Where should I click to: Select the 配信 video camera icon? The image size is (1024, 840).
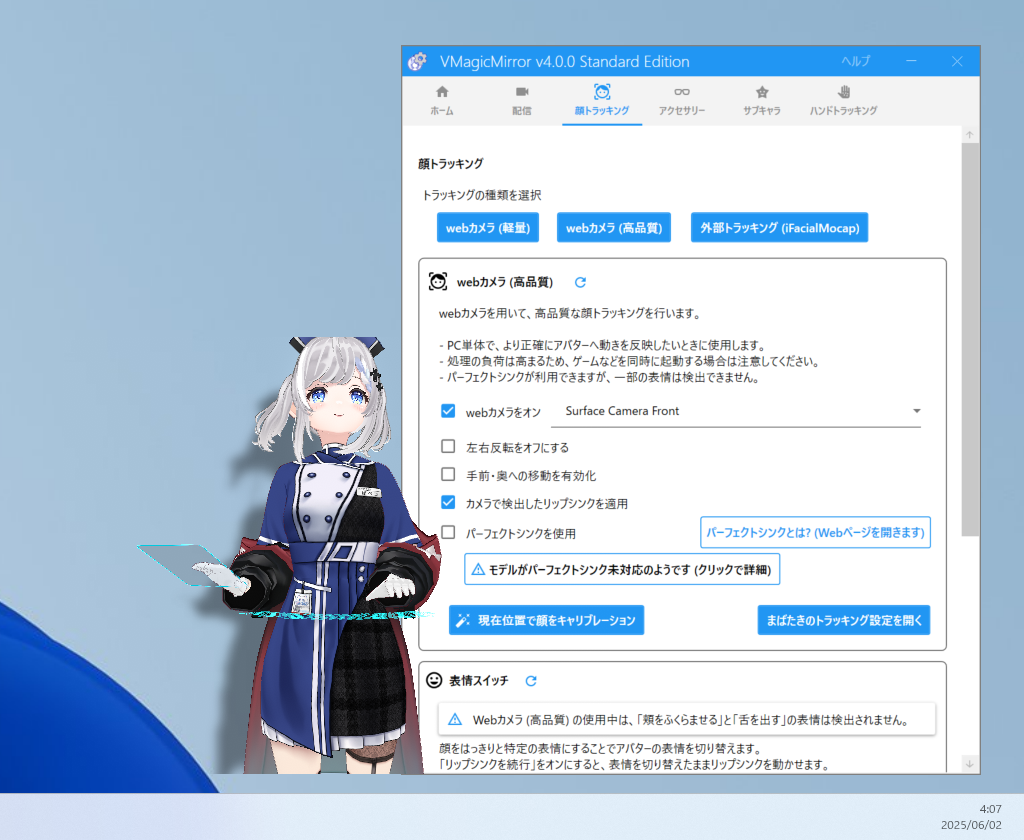click(521, 93)
